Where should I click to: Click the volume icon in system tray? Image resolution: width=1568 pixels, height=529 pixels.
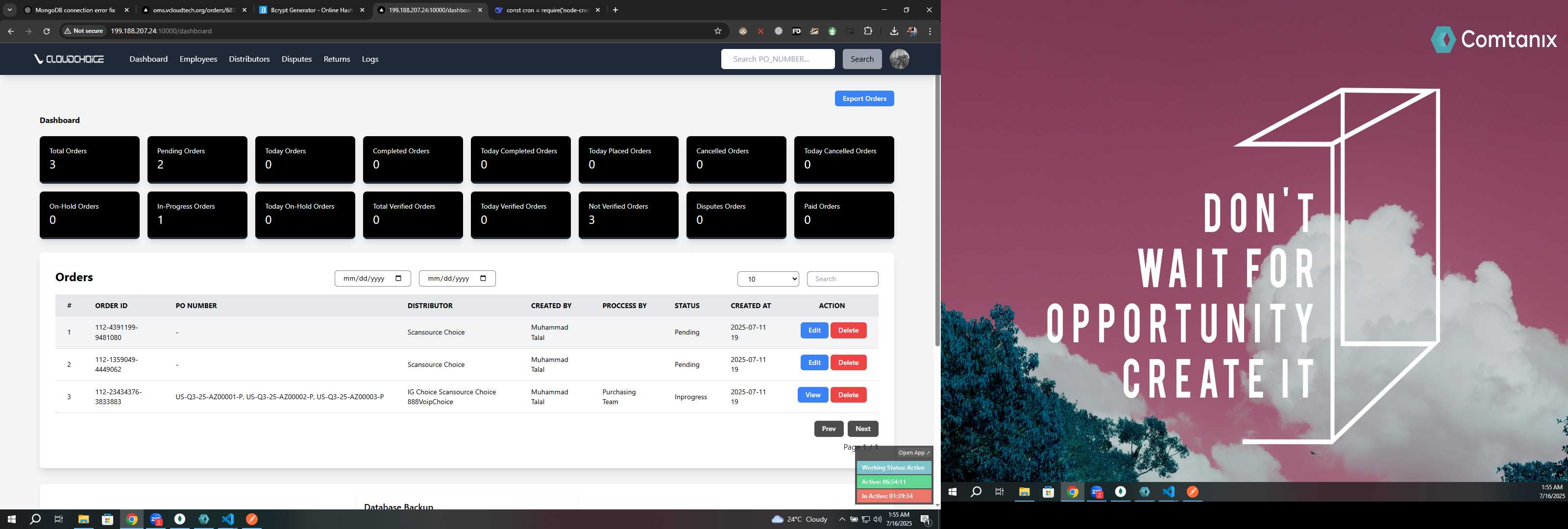877,519
